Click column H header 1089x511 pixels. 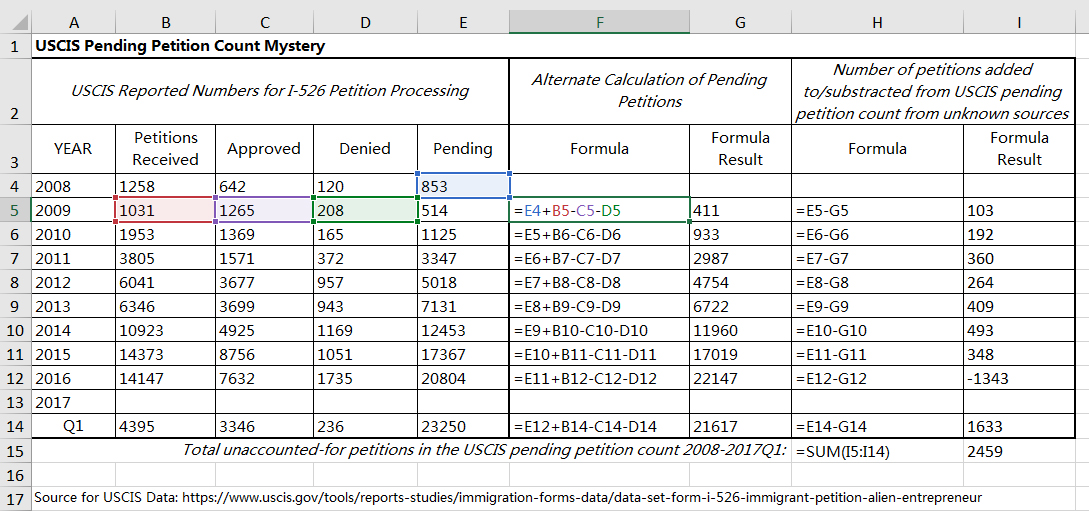(x=877, y=22)
